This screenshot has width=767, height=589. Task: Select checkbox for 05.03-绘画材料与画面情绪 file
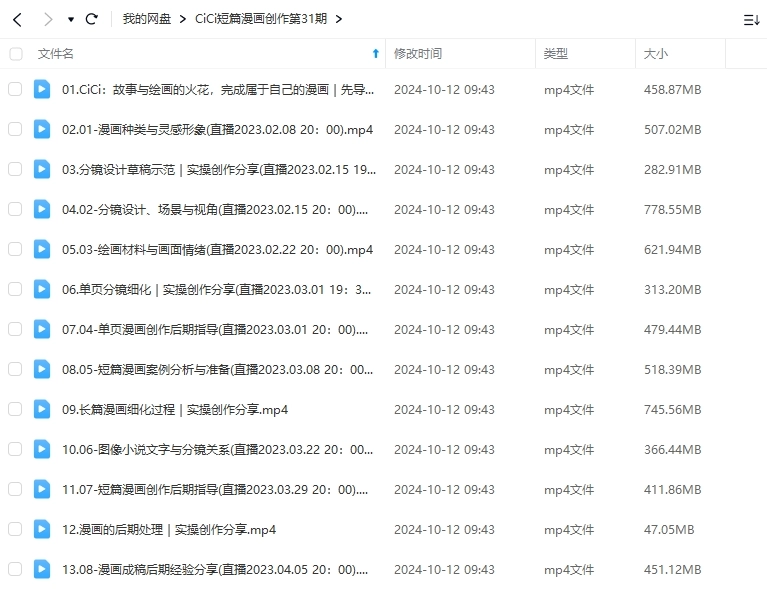[15, 249]
